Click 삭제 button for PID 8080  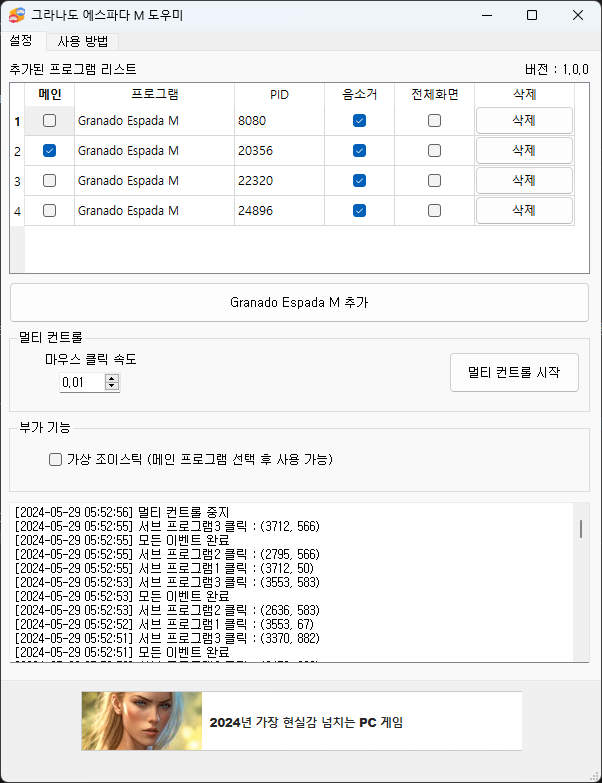(524, 120)
